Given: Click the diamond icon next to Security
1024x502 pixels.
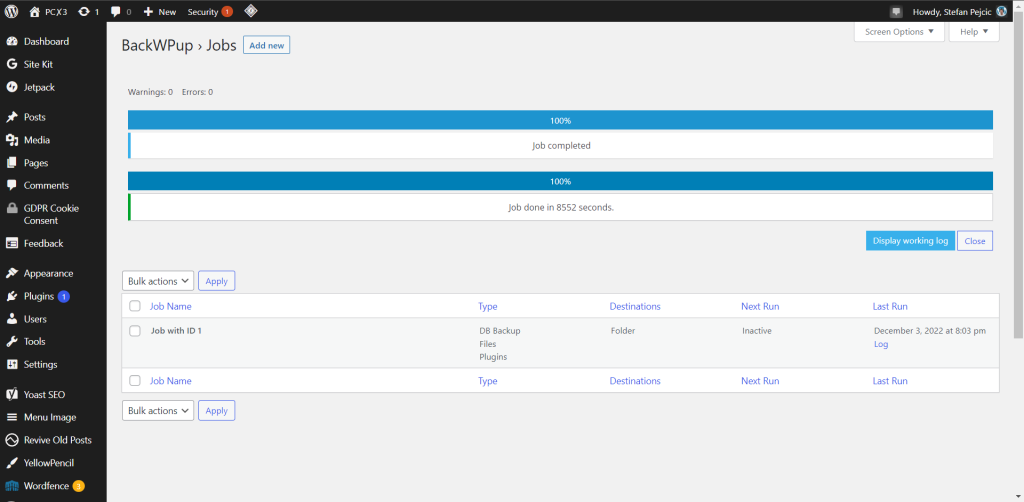Looking at the screenshot, I should (251, 11).
